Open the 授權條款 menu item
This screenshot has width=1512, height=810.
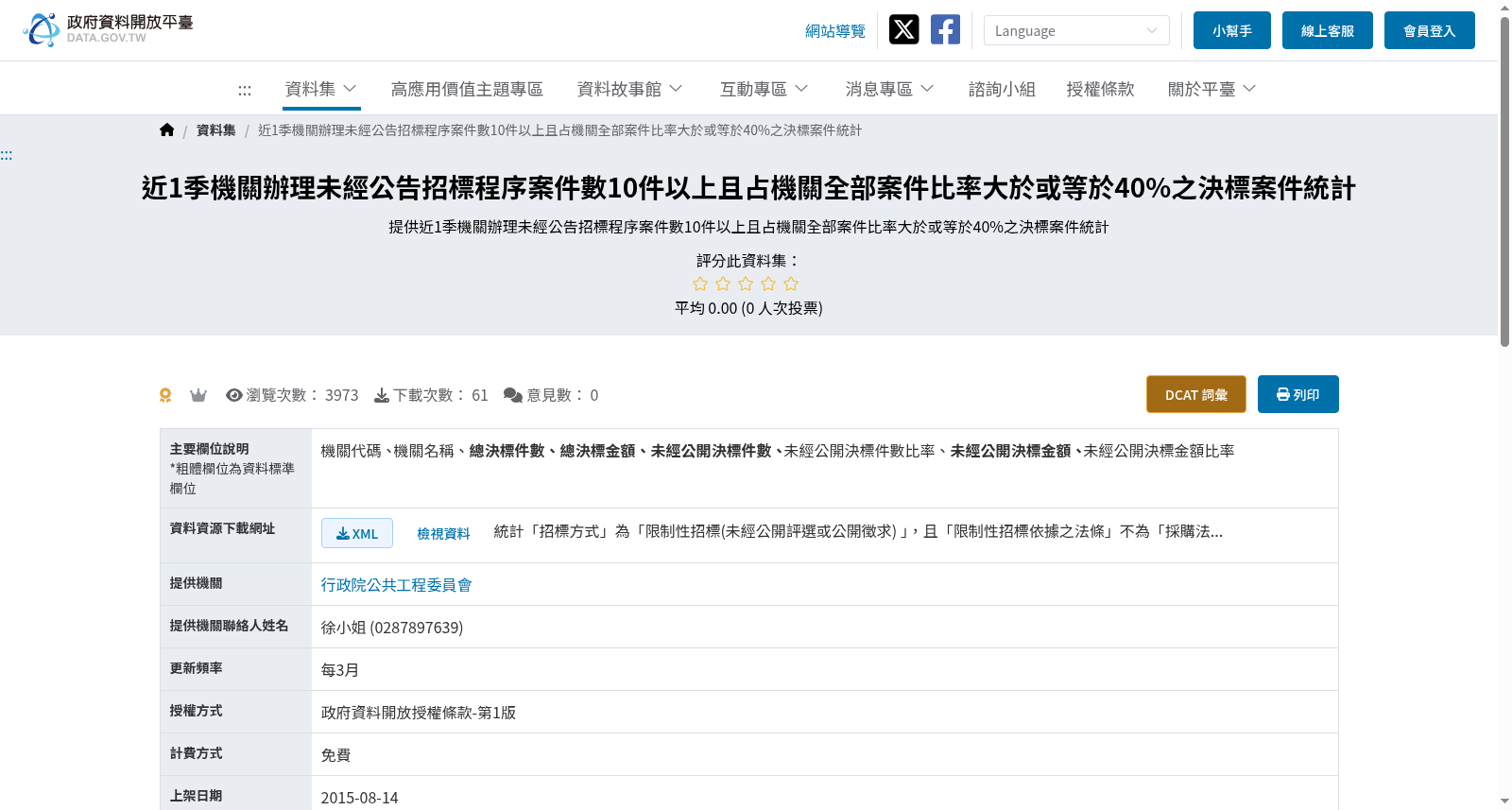1100,89
